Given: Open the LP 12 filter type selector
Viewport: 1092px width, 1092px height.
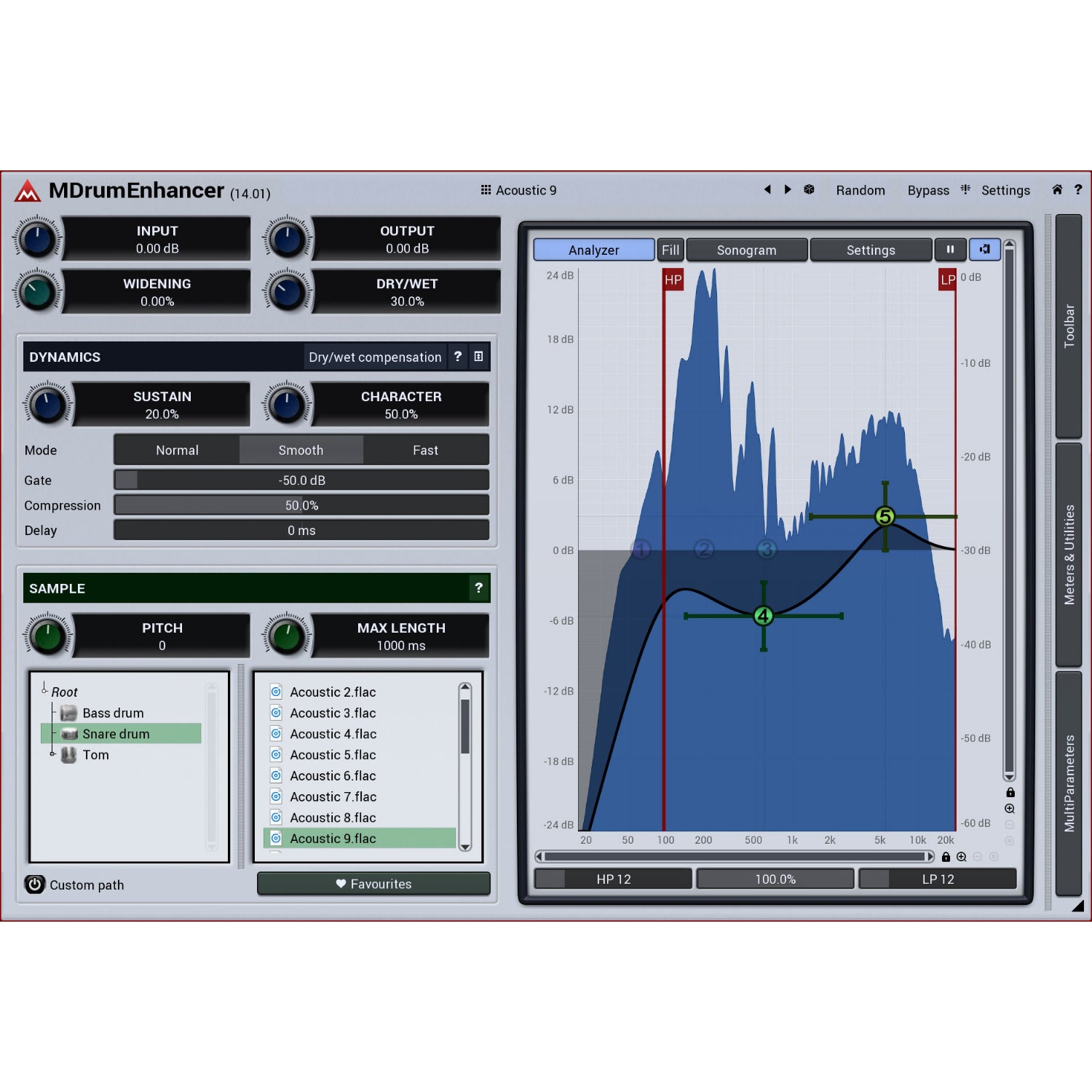Looking at the screenshot, I should click(938, 879).
